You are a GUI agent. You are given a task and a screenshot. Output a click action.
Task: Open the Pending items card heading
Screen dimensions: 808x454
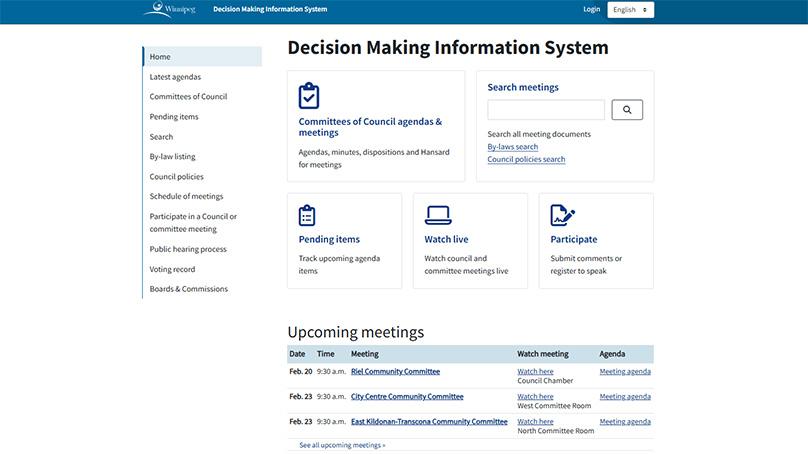click(329, 239)
